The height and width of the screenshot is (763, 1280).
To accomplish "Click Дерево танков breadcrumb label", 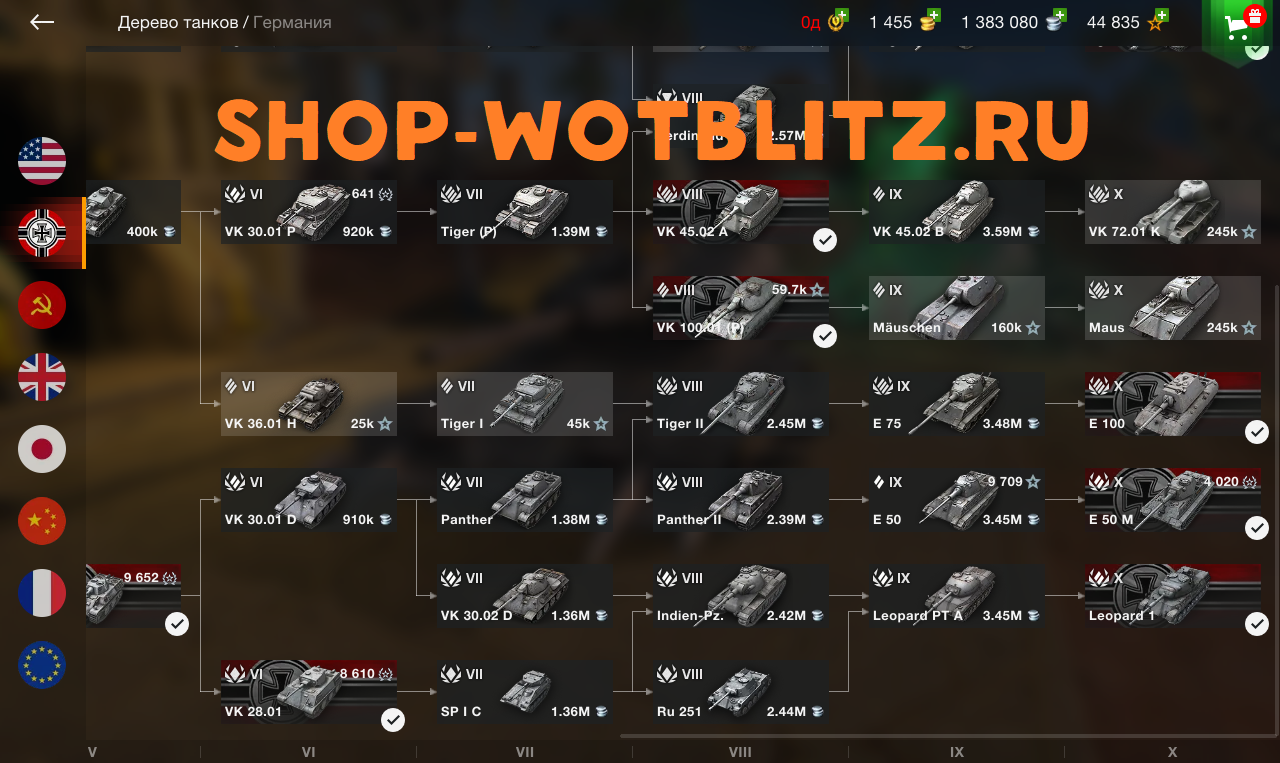I will coord(178,22).
